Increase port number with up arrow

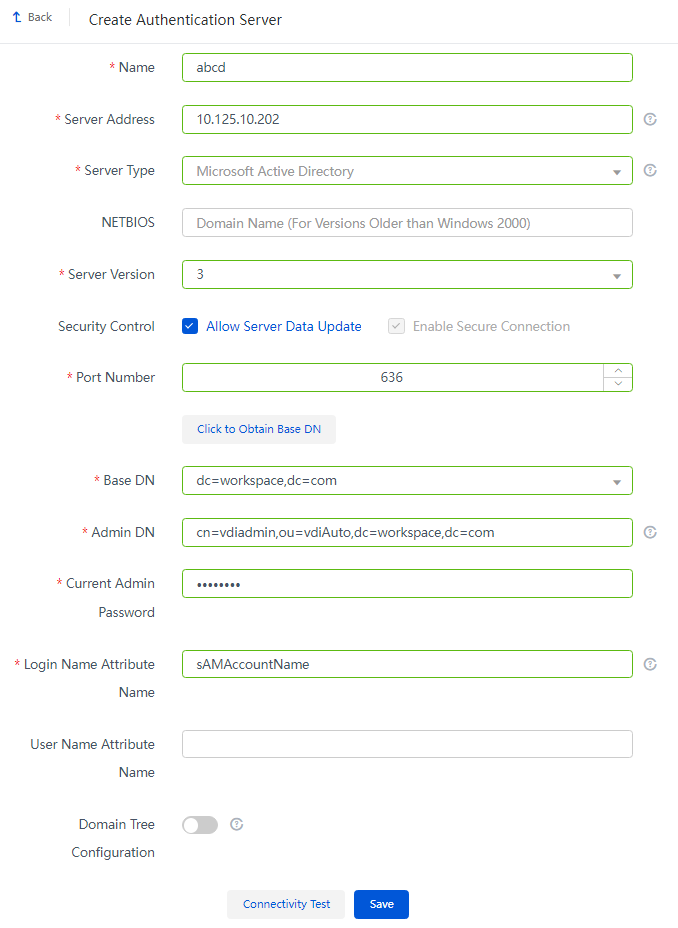click(618, 370)
